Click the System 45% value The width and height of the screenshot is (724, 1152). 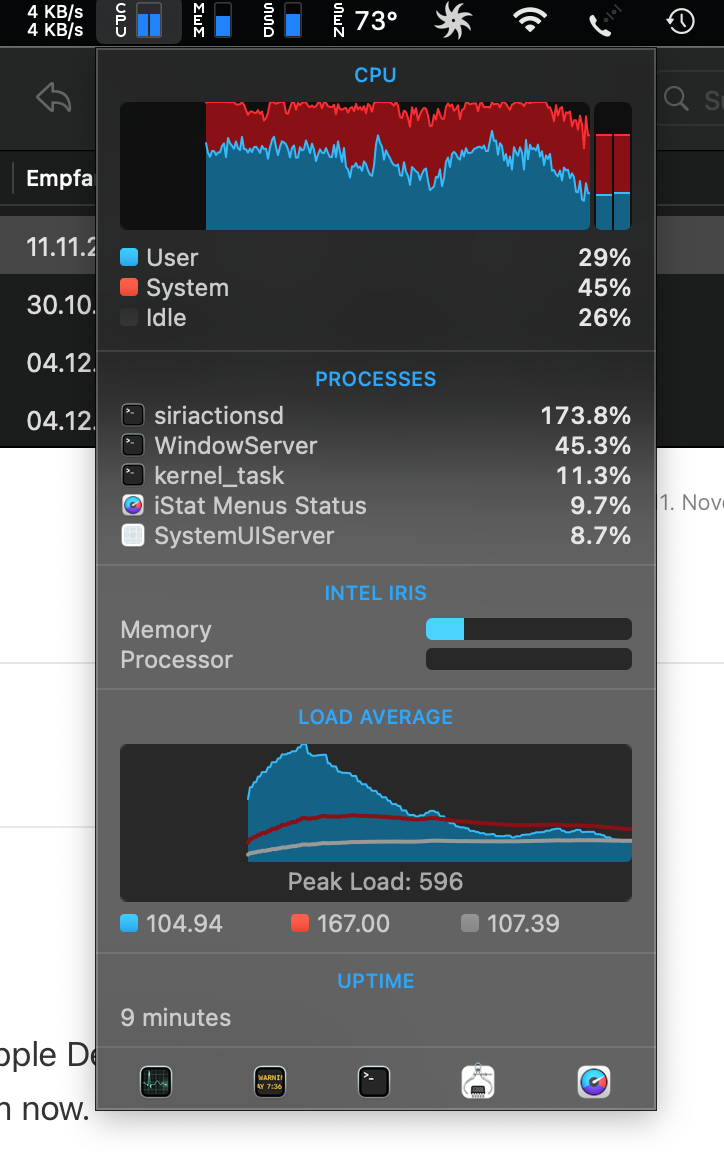coord(604,287)
